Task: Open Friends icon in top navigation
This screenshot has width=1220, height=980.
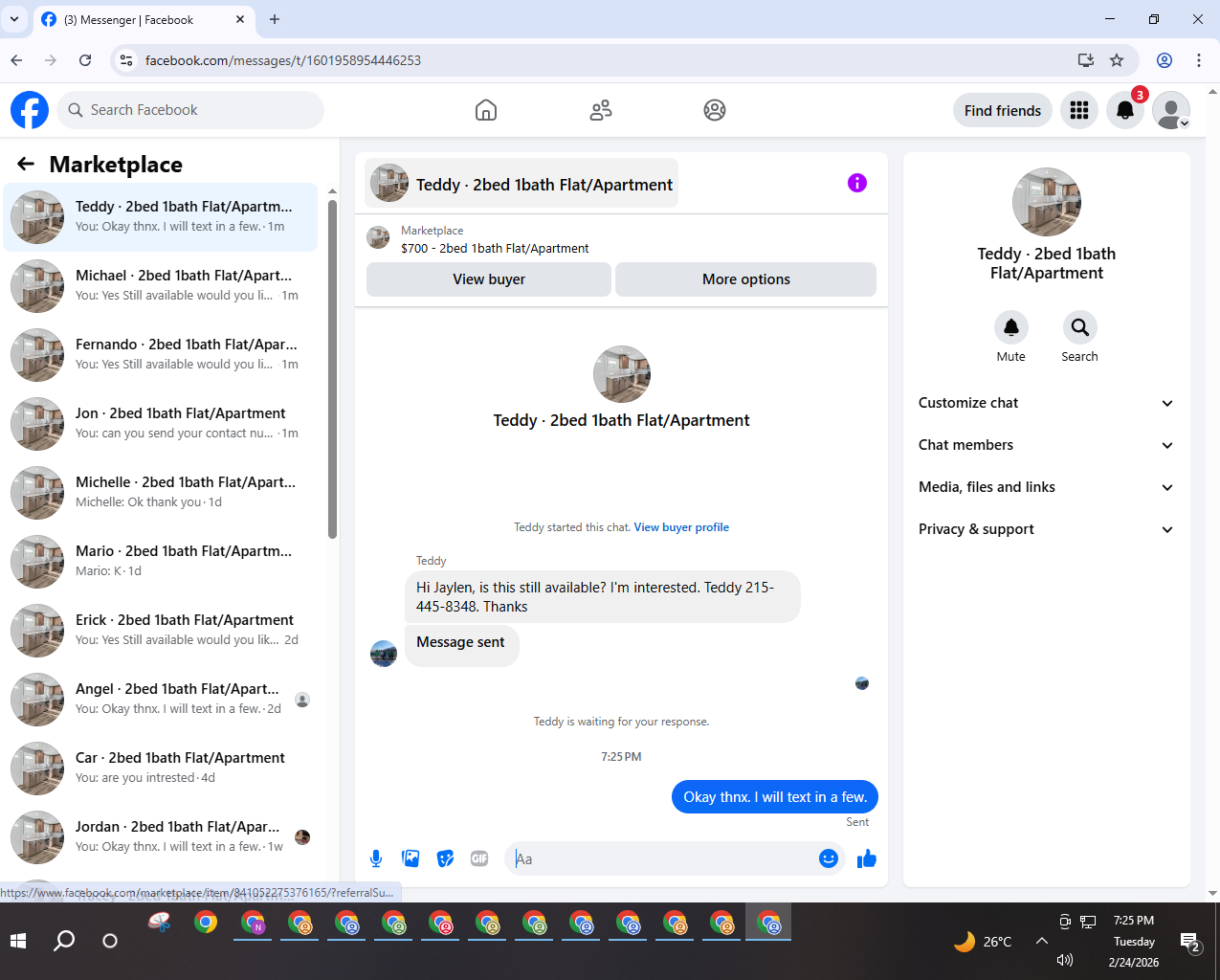Action: (601, 110)
